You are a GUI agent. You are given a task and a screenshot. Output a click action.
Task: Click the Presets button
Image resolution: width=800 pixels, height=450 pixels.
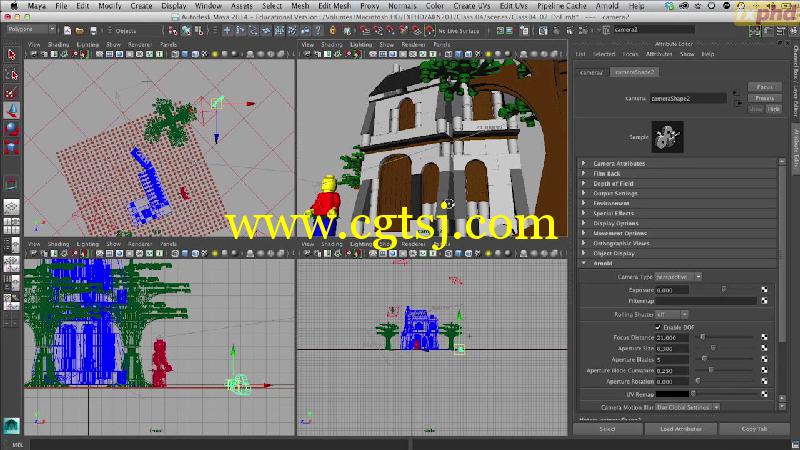764,98
